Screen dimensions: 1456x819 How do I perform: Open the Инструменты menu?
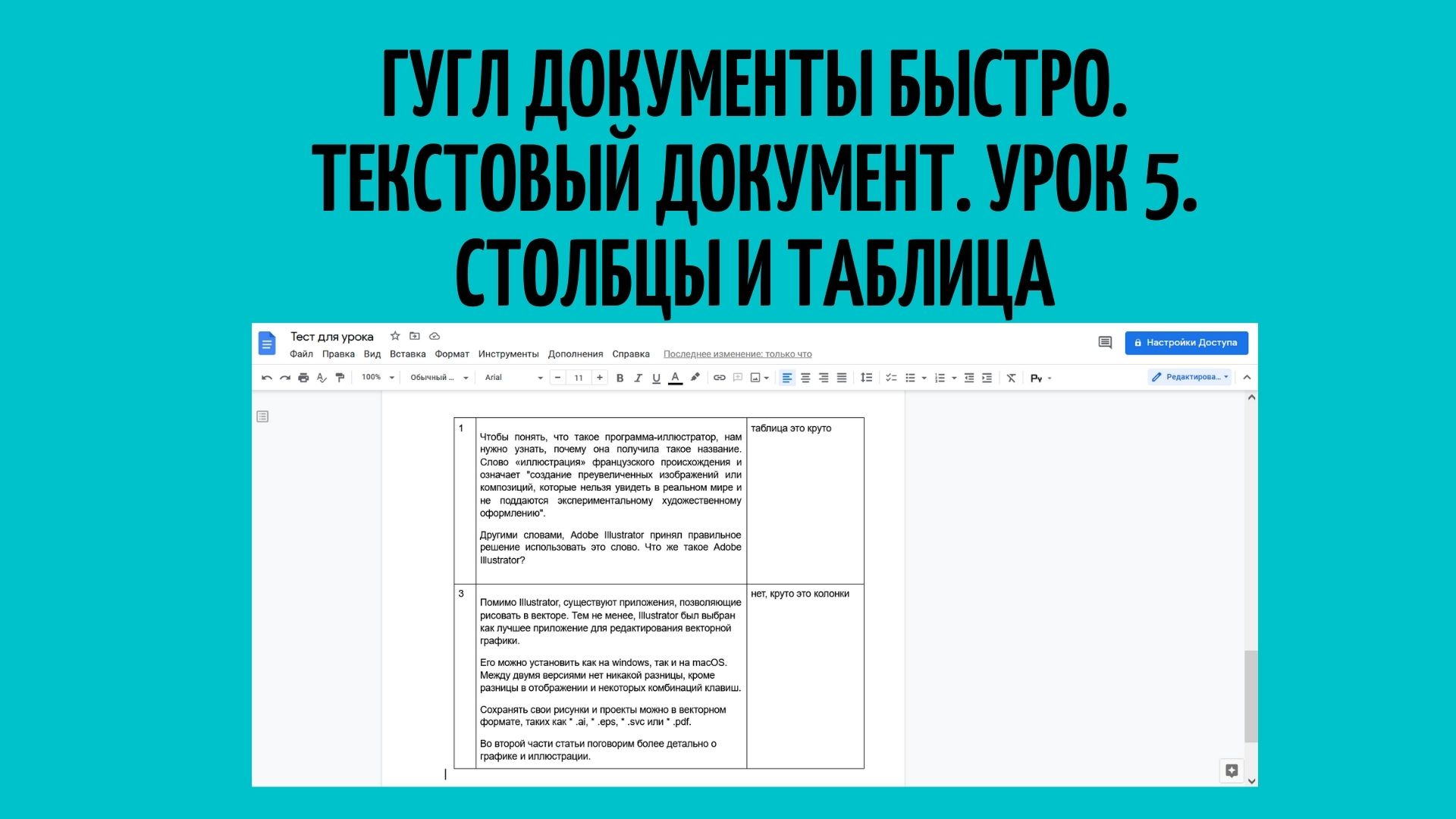pyautogui.click(x=508, y=354)
